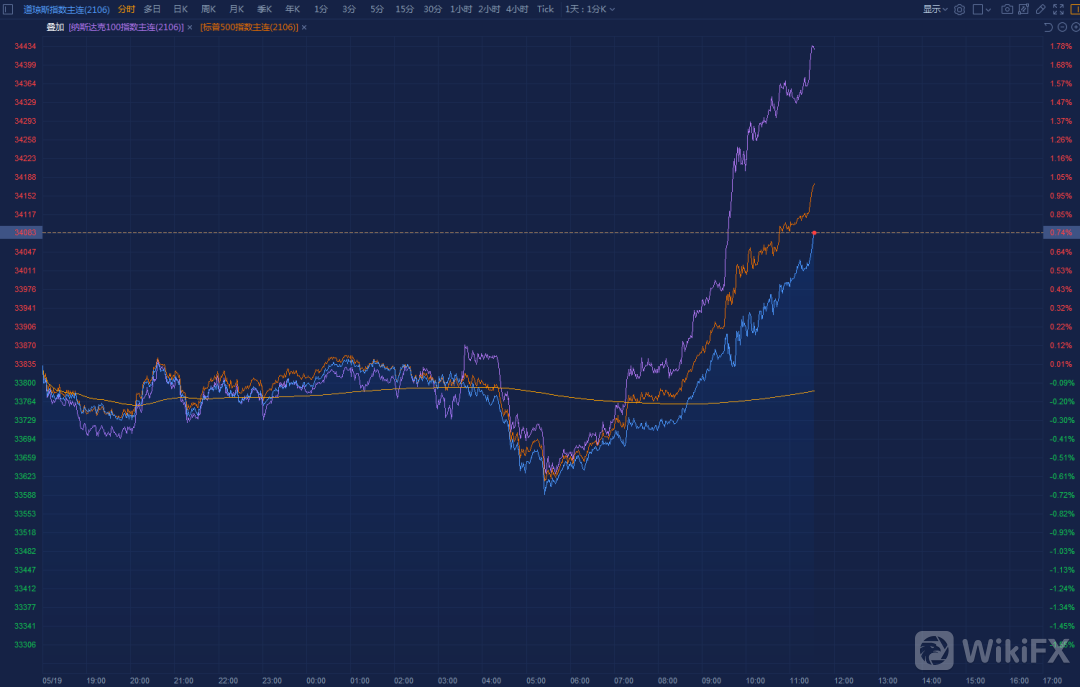Zoom in chart with plus circle
1080x687 pixels.
coord(1074,27)
